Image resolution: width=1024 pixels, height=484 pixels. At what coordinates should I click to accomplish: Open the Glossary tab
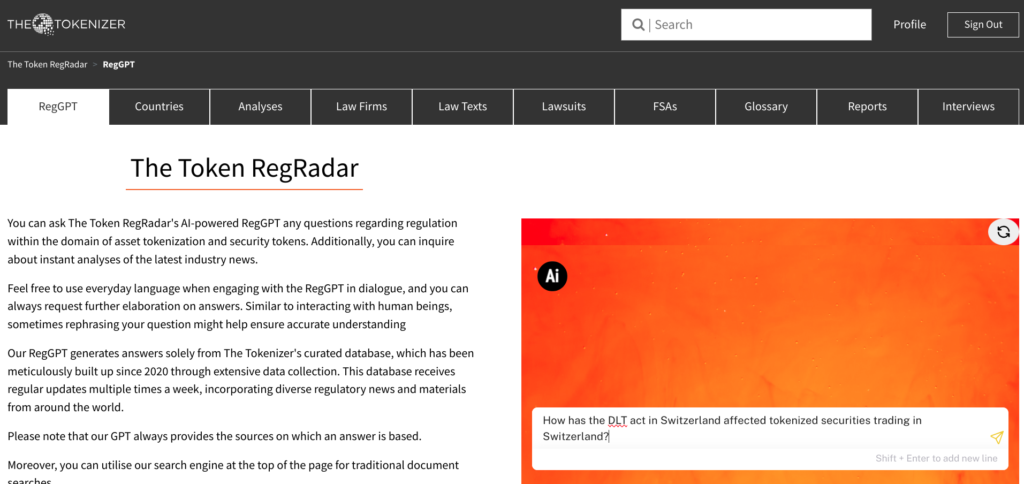click(766, 107)
